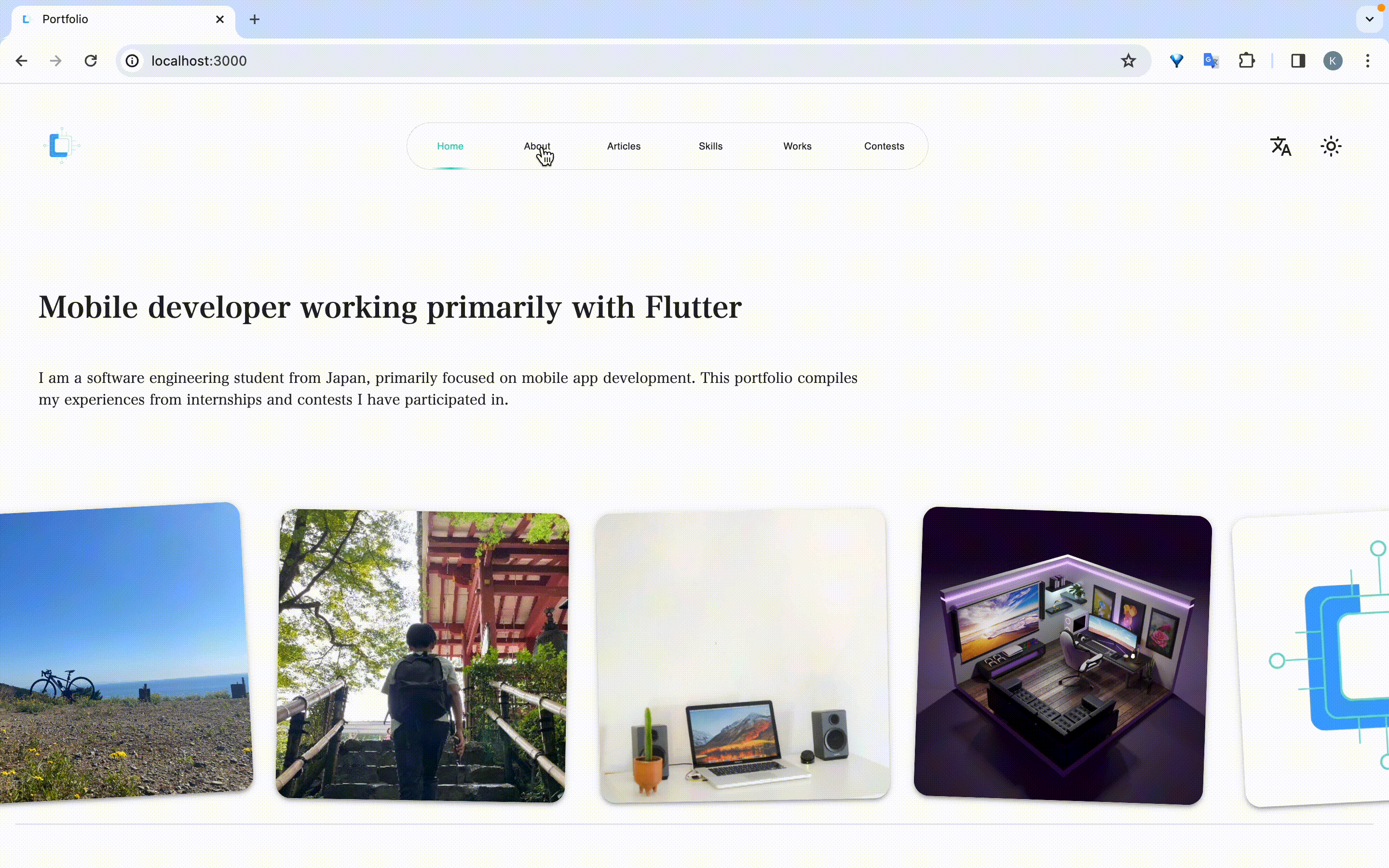Open the Chrome three-dot menu
This screenshot has height=868, width=1389.
click(x=1367, y=61)
